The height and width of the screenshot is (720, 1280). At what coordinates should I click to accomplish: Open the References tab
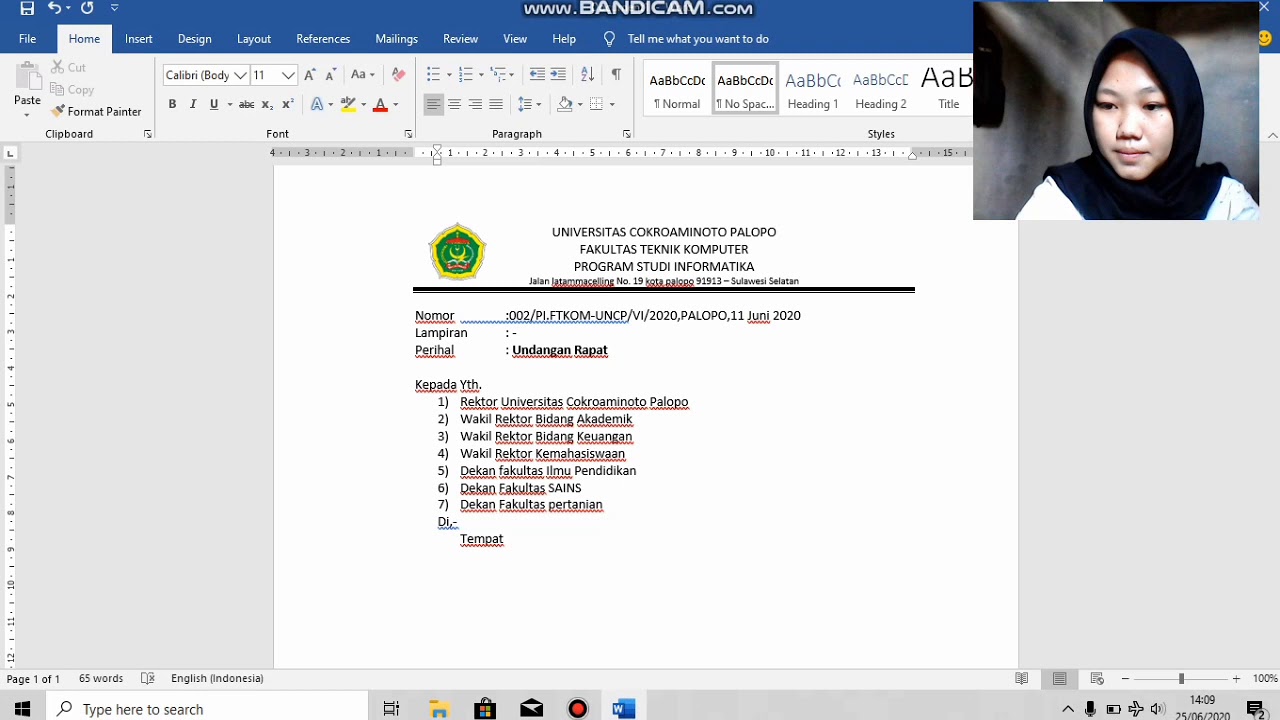[323, 39]
